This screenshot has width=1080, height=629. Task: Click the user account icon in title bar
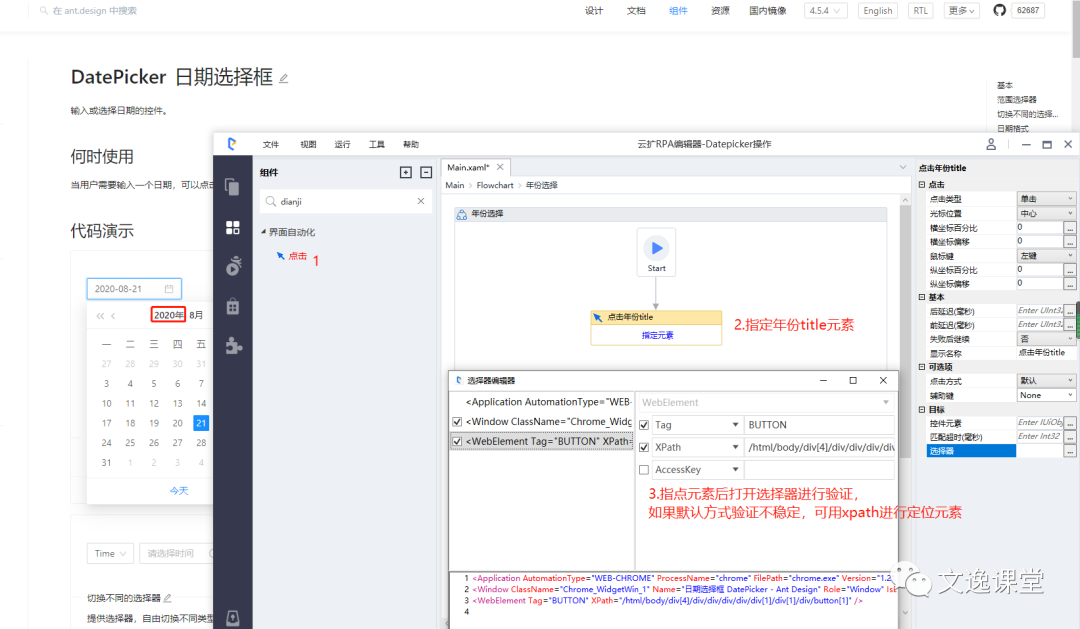coord(991,144)
